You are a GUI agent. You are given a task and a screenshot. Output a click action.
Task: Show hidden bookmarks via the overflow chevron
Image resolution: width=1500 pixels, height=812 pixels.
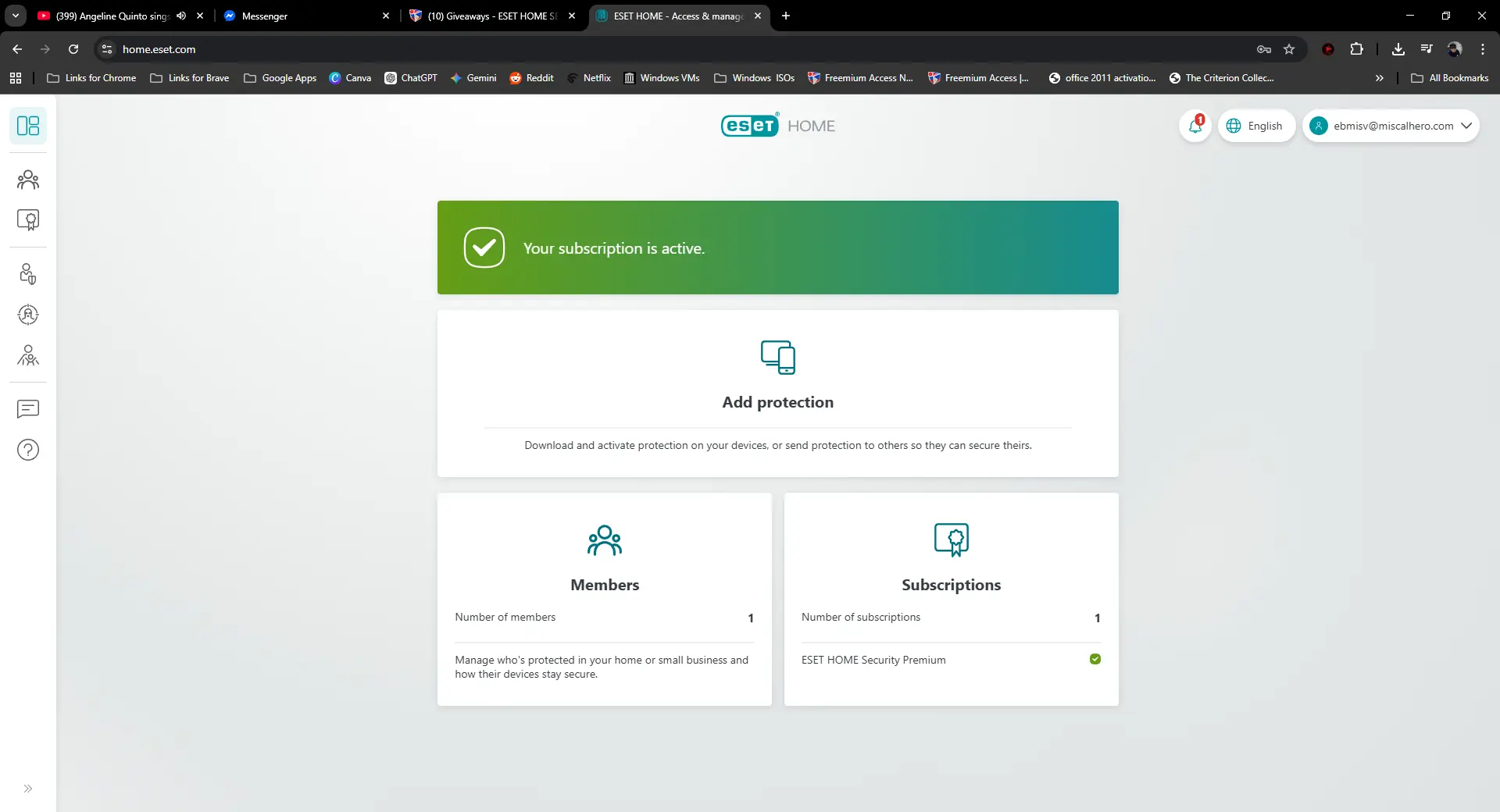click(1380, 78)
